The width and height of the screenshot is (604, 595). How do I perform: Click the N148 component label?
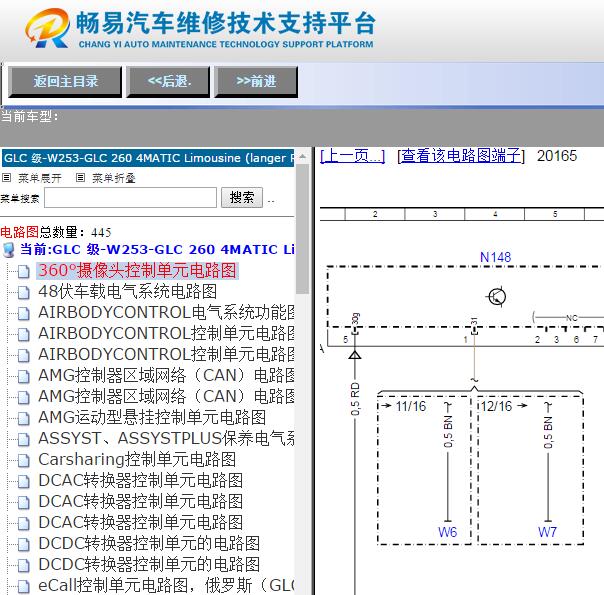coord(495,257)
